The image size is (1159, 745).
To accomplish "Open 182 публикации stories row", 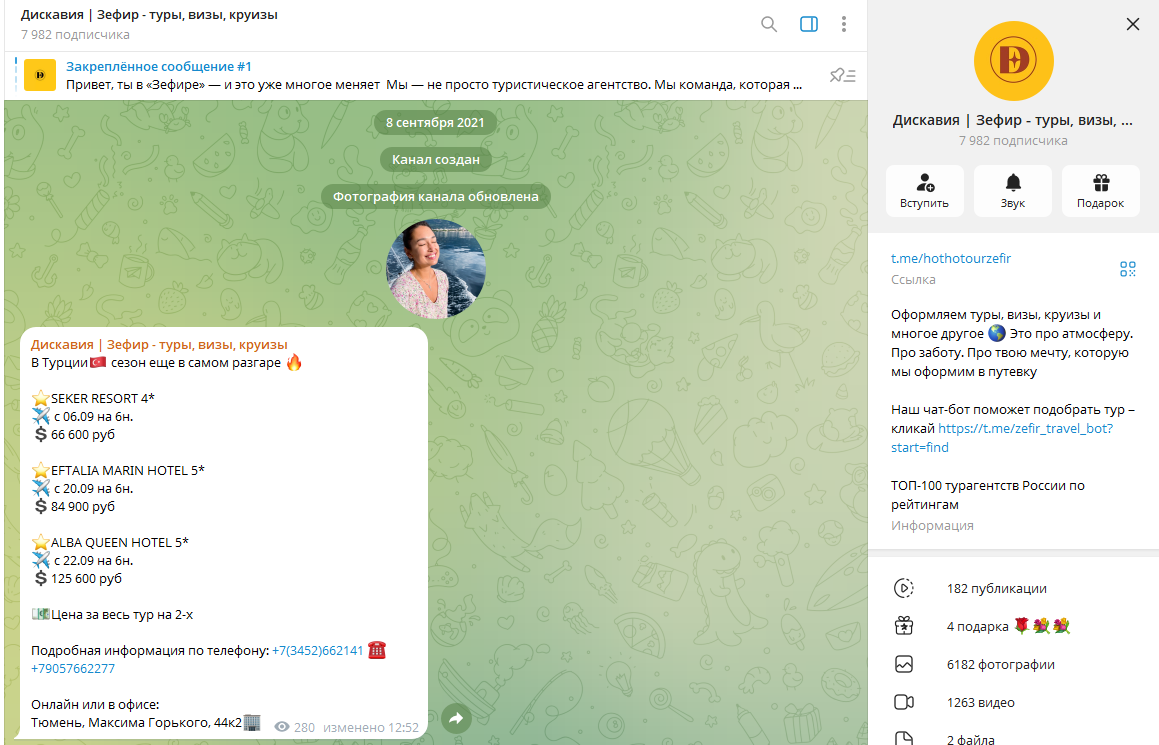I will 1013,588.
